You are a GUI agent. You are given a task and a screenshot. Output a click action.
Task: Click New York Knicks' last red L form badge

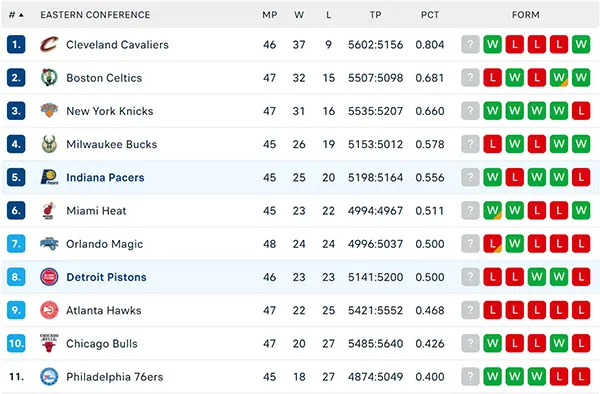click(x=581, y=111)
